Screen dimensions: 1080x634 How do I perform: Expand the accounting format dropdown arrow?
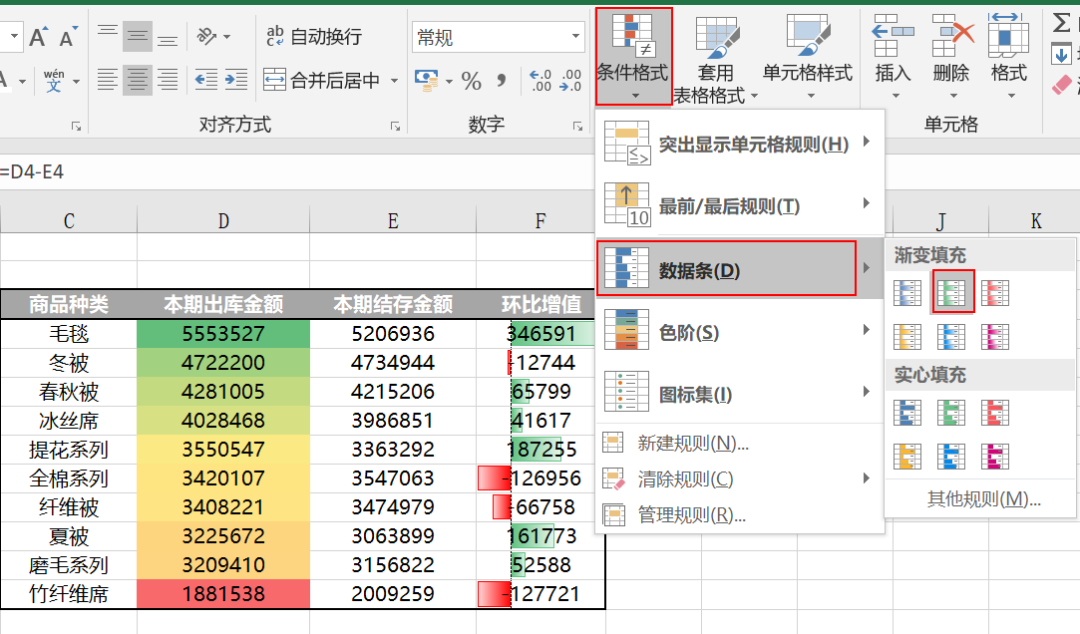(449, 81)
